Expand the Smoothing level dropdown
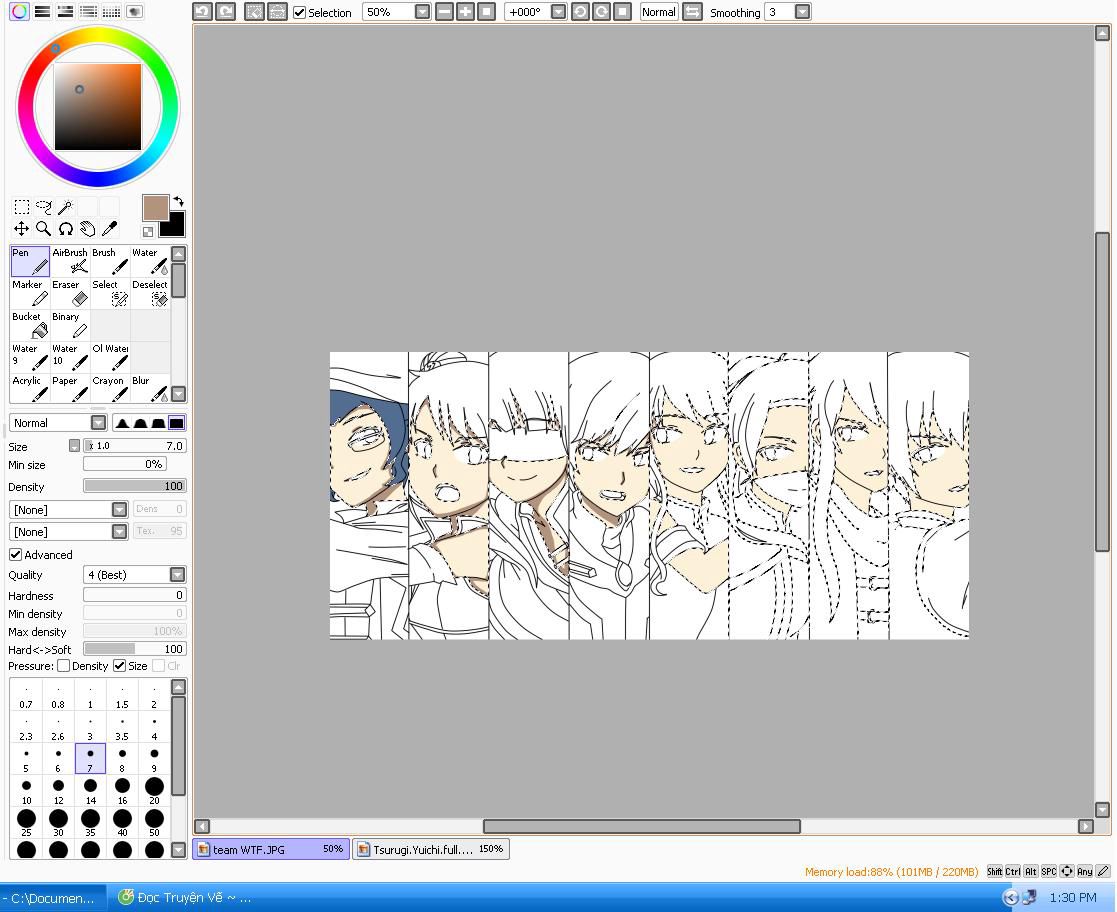Screen dimensions: 1117x912 click(x=802, y=12)
